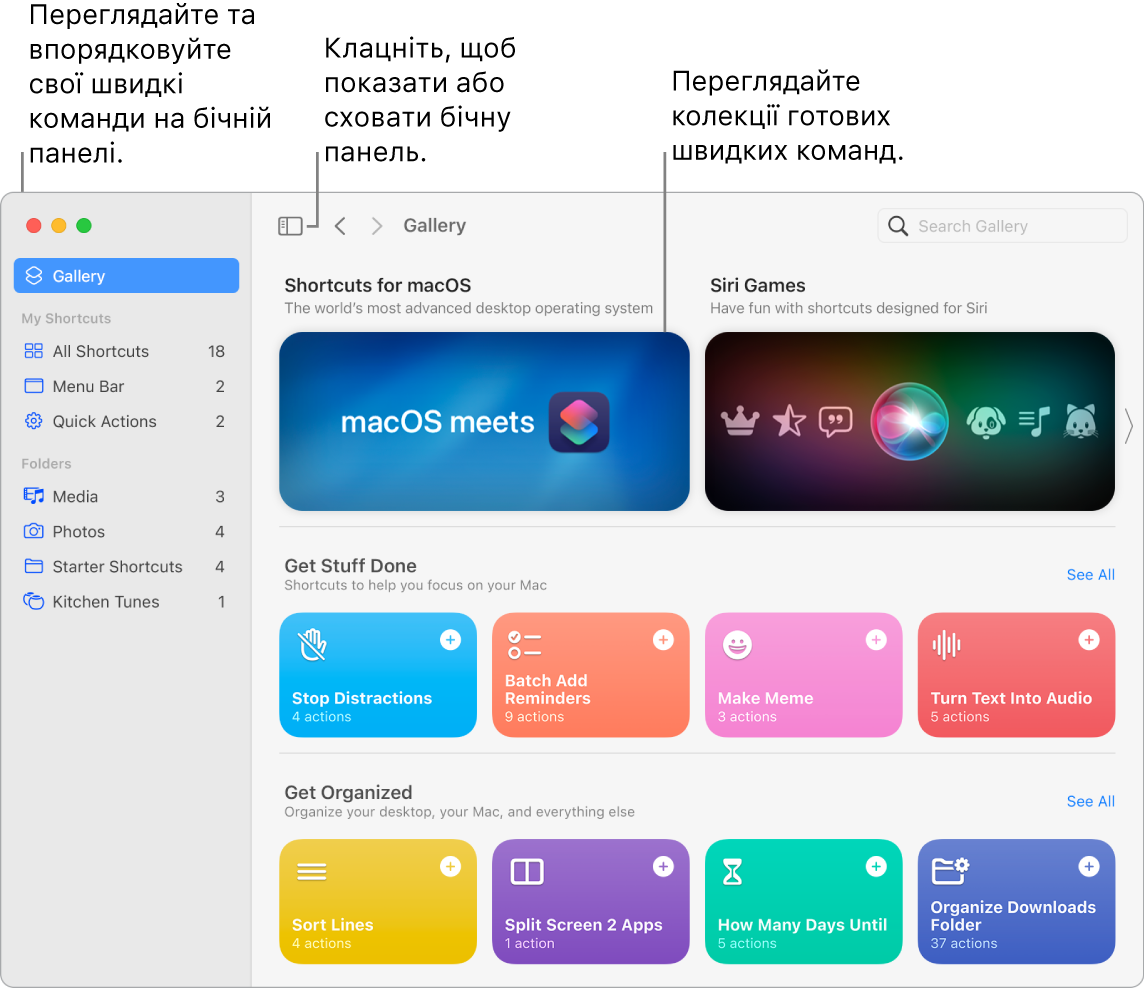Add the Stop Distractions shortcut

click(449, 639)
